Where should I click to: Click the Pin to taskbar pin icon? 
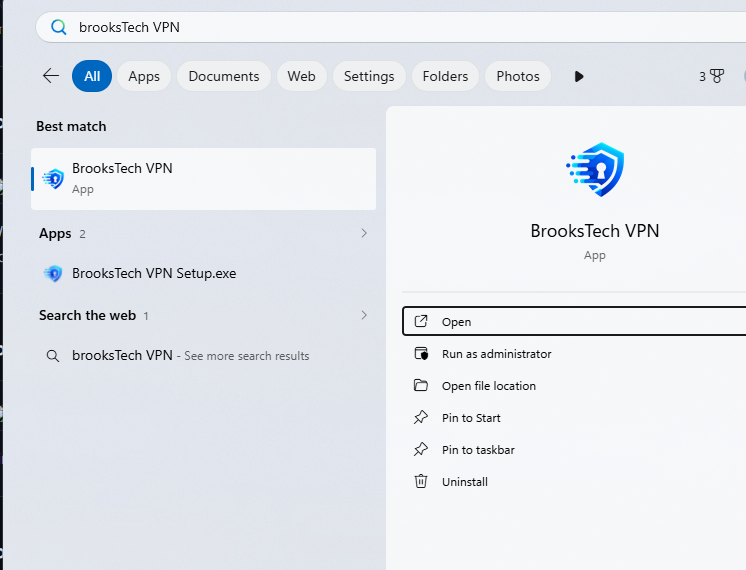point(421,449)
